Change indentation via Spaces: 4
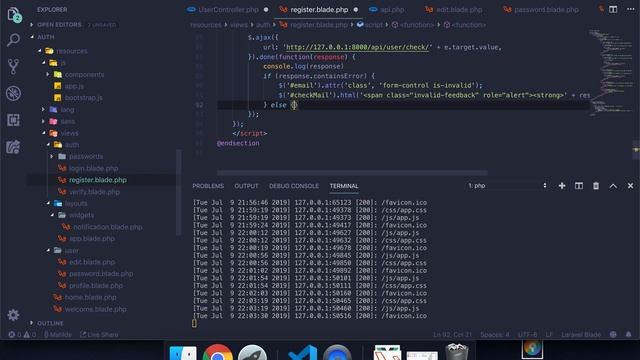 coord(495,335)
